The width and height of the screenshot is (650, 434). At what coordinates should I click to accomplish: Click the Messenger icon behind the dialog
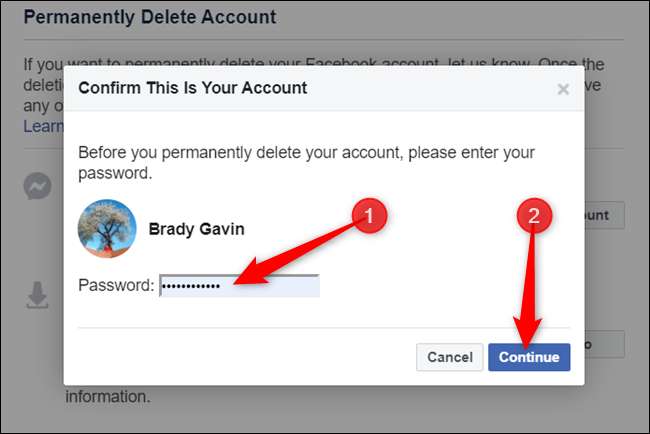(38, 188)
